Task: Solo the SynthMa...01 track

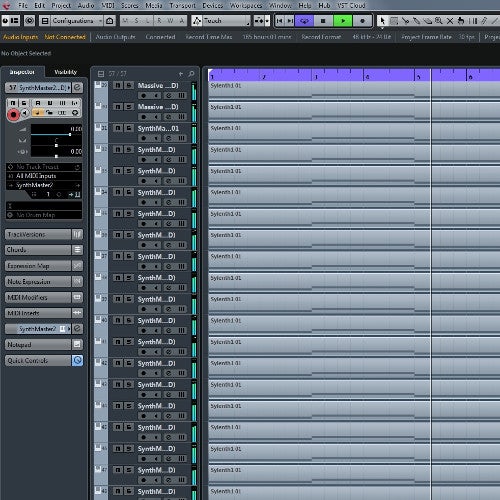Action: tap(129, 128)
